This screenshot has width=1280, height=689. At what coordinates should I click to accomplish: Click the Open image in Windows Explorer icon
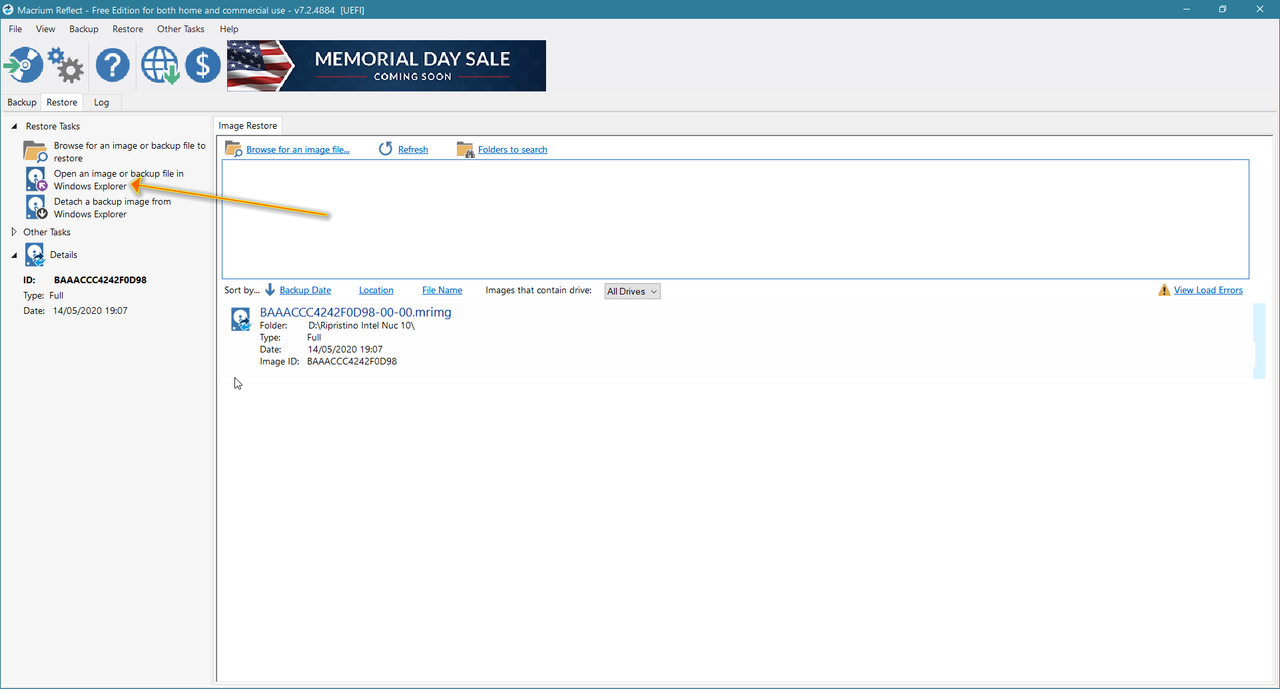click(36, 179)
